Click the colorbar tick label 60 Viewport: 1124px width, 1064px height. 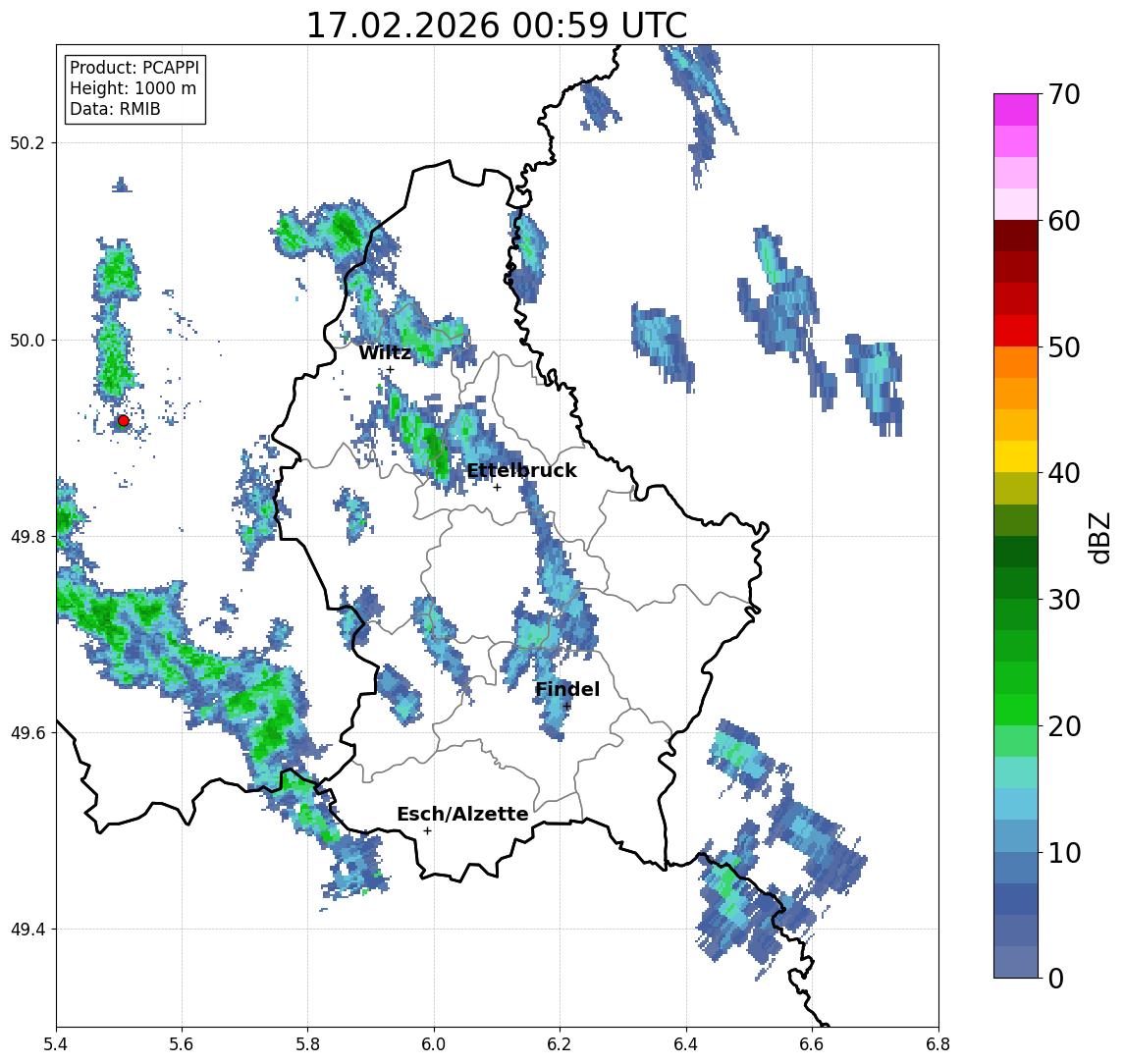click(1063, 221)
